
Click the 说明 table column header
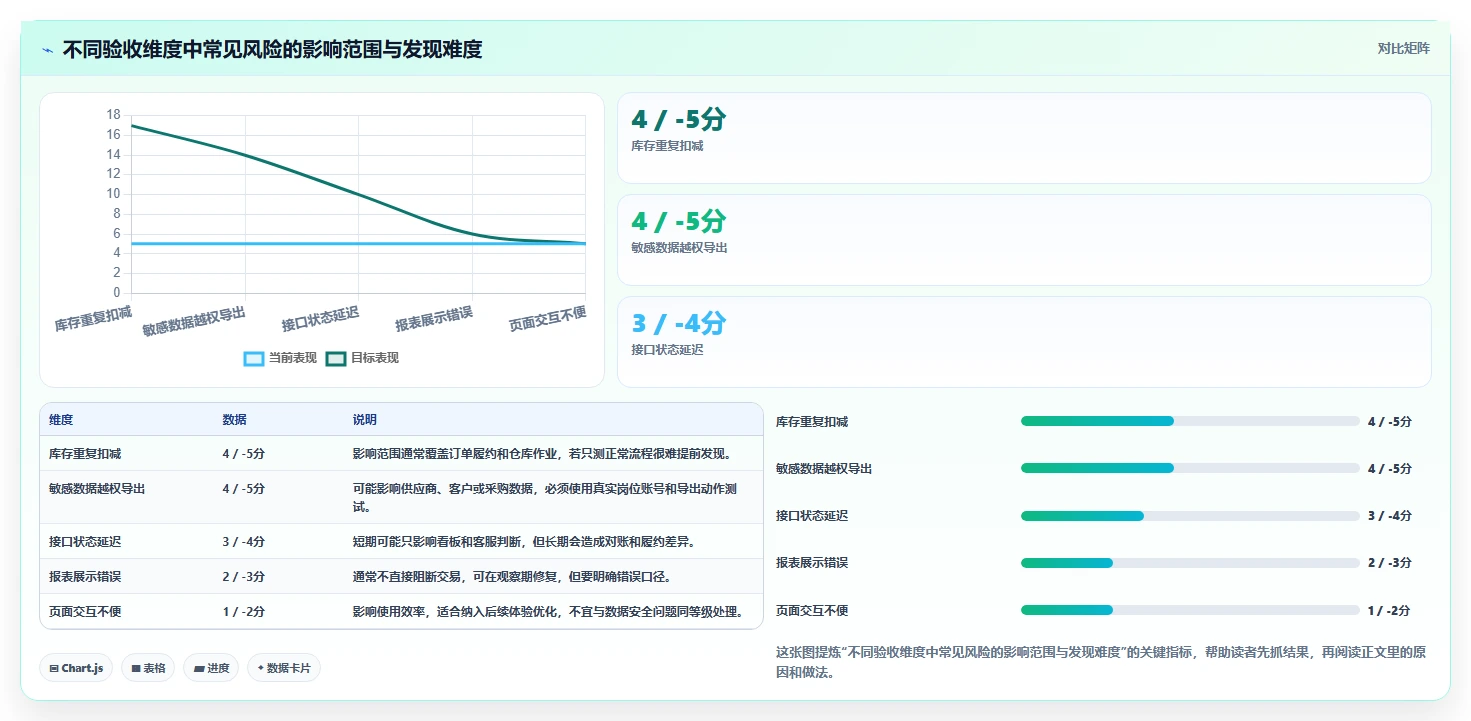pyautogui.click(x=365, y=420)
